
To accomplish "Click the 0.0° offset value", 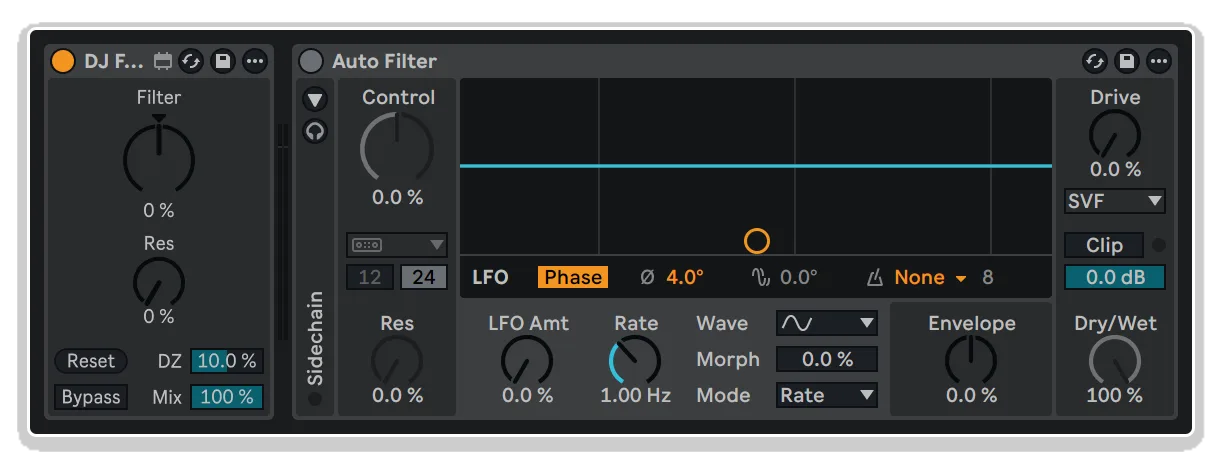I will coord(799,277).
